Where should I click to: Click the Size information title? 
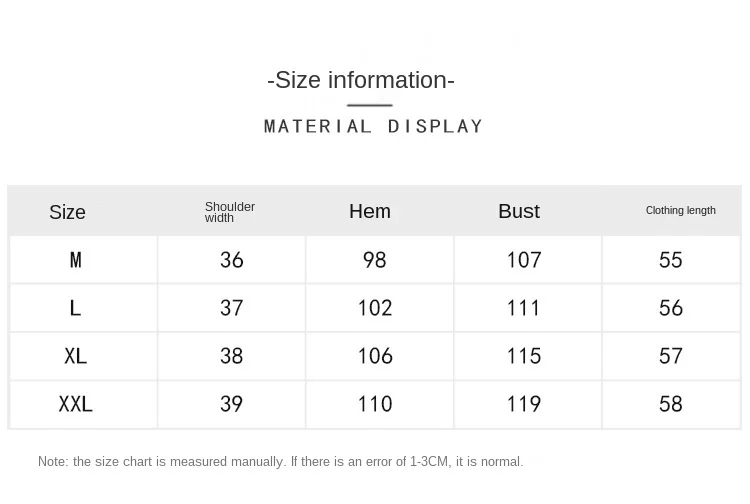coord(361,80)
